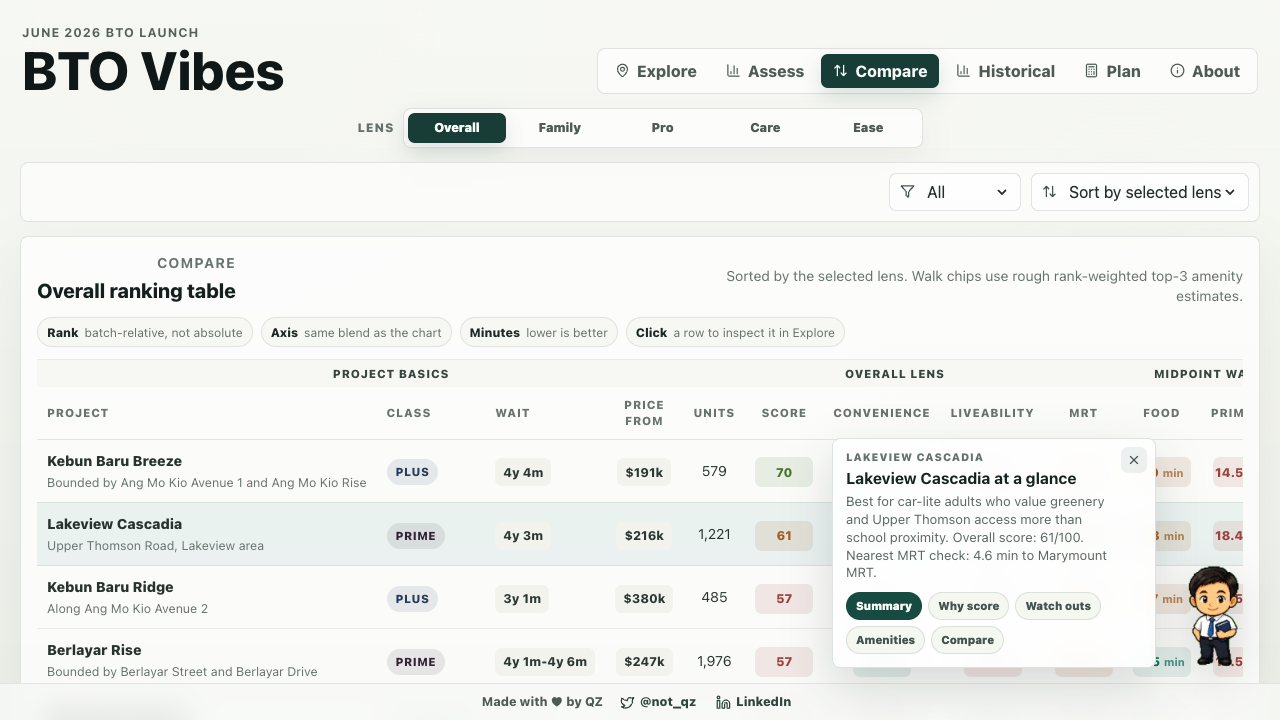Select the Lakeview Cascadia project row
Screen dimensions: 1280x720
(640, 534)
